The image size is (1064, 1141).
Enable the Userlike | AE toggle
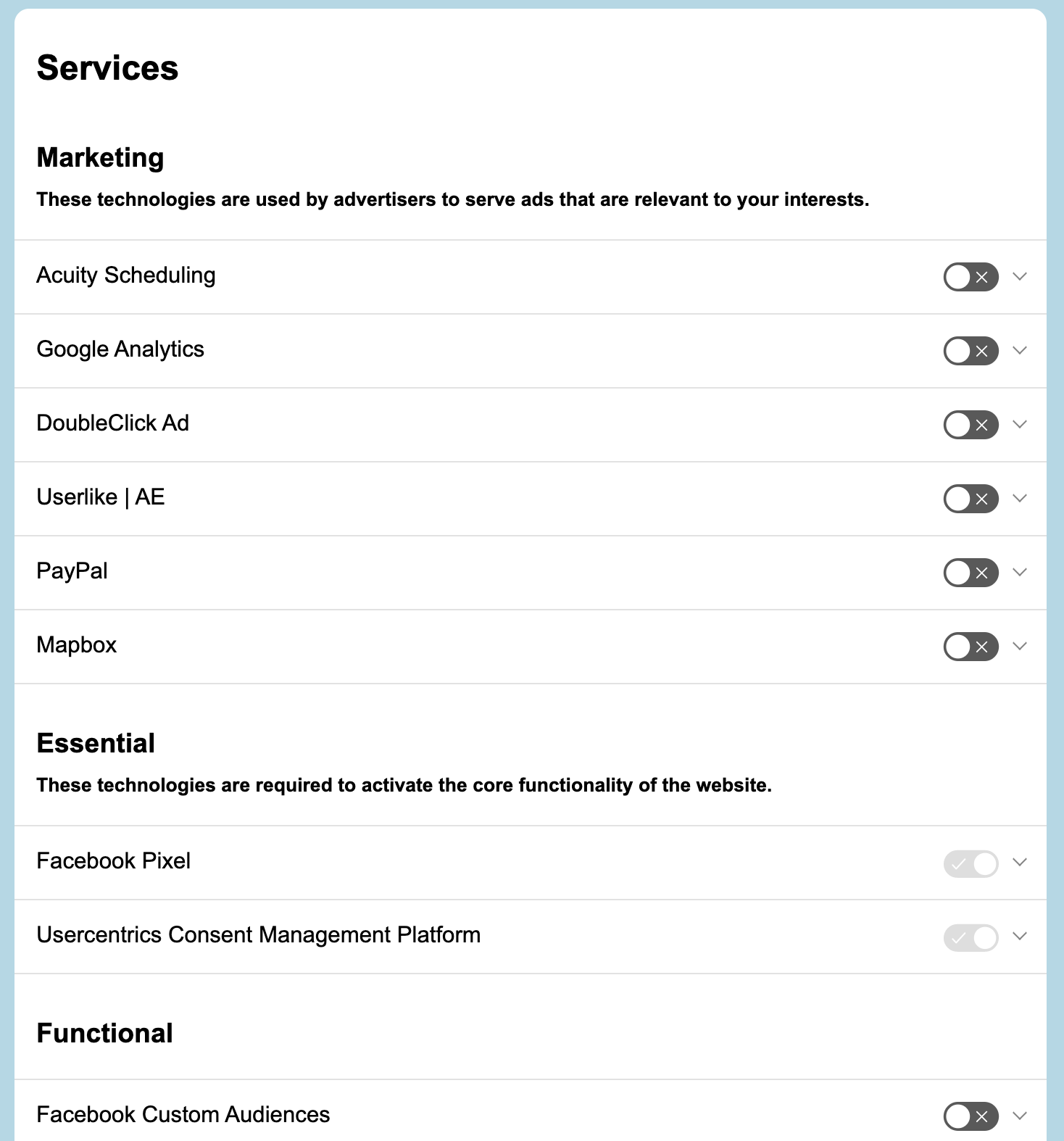point(971,499)
